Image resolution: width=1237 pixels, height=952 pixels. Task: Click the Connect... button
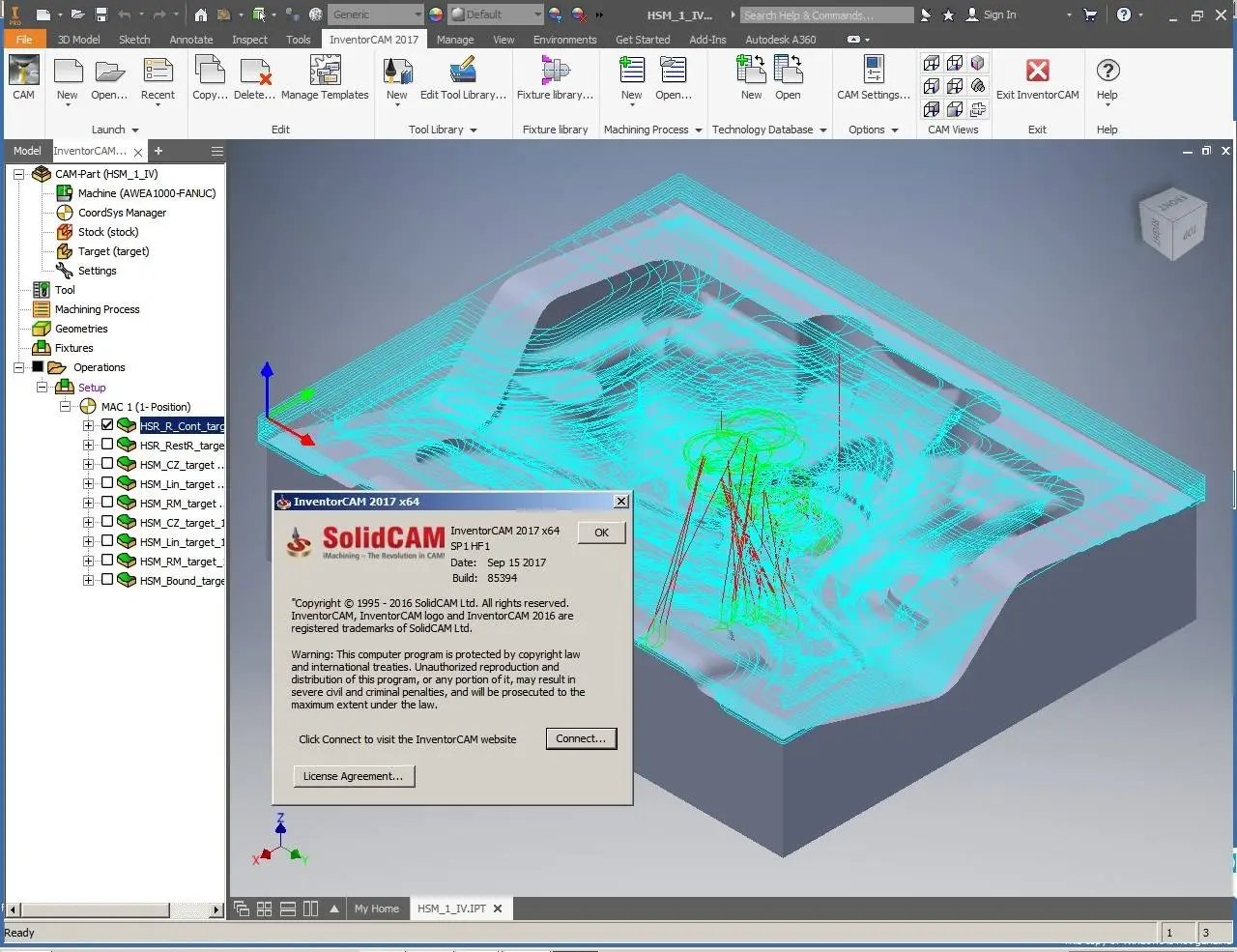581,738
